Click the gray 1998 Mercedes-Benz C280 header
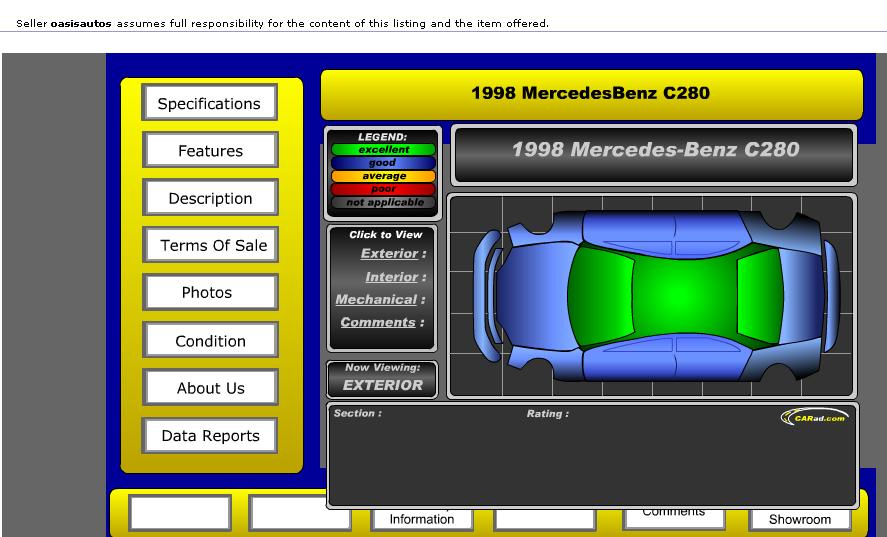 click(x=654, y=154)
